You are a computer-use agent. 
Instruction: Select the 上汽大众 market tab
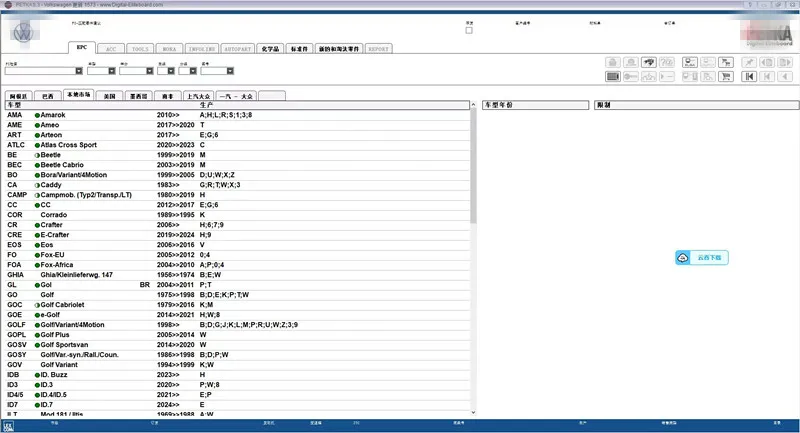click(198, 96)
